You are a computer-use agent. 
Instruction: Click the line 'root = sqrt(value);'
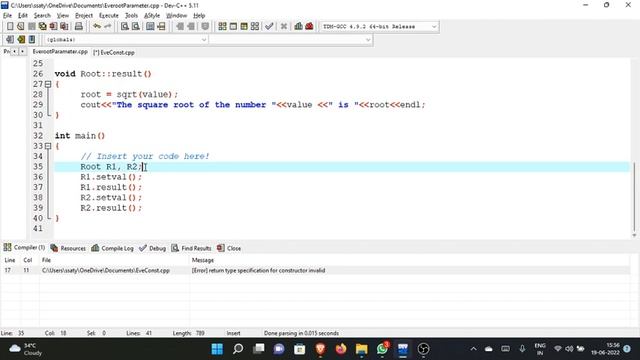pyautogui.click(x=129, y=95)
